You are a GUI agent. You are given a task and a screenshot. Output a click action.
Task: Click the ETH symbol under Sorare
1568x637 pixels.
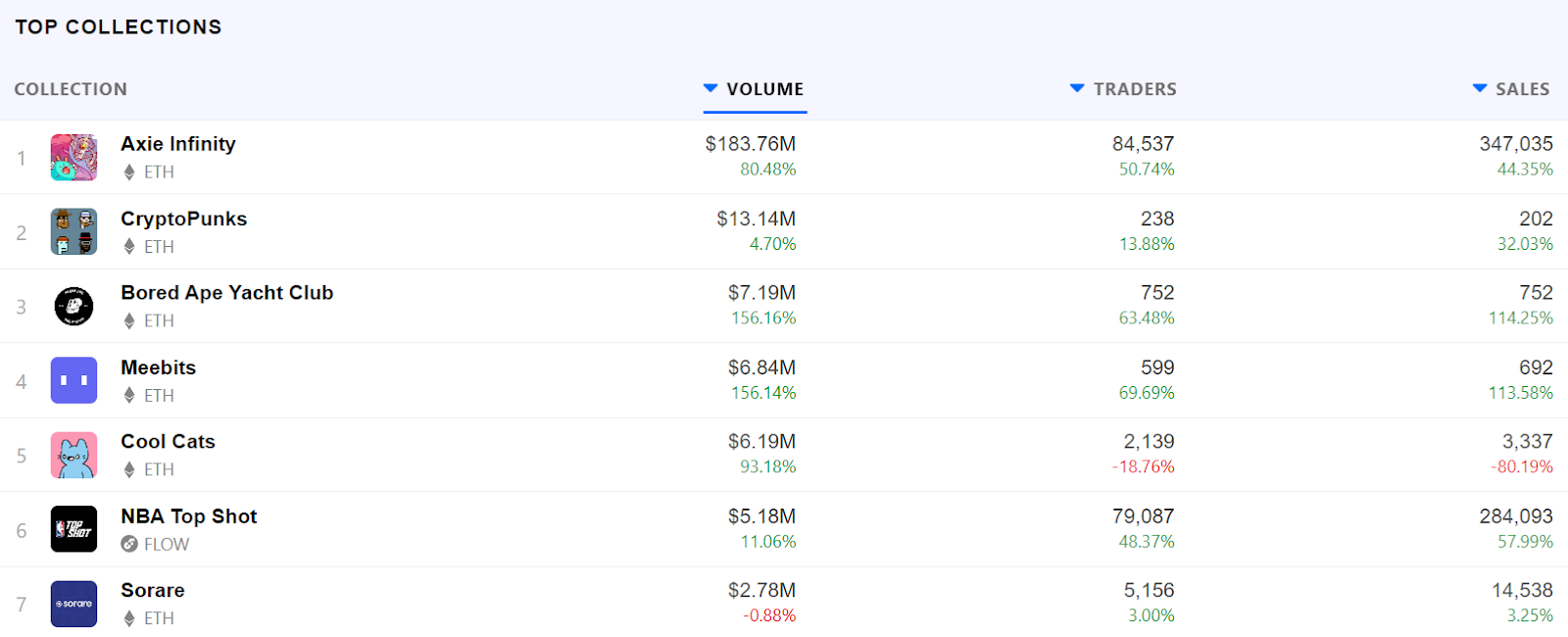[x=128, y=619]
